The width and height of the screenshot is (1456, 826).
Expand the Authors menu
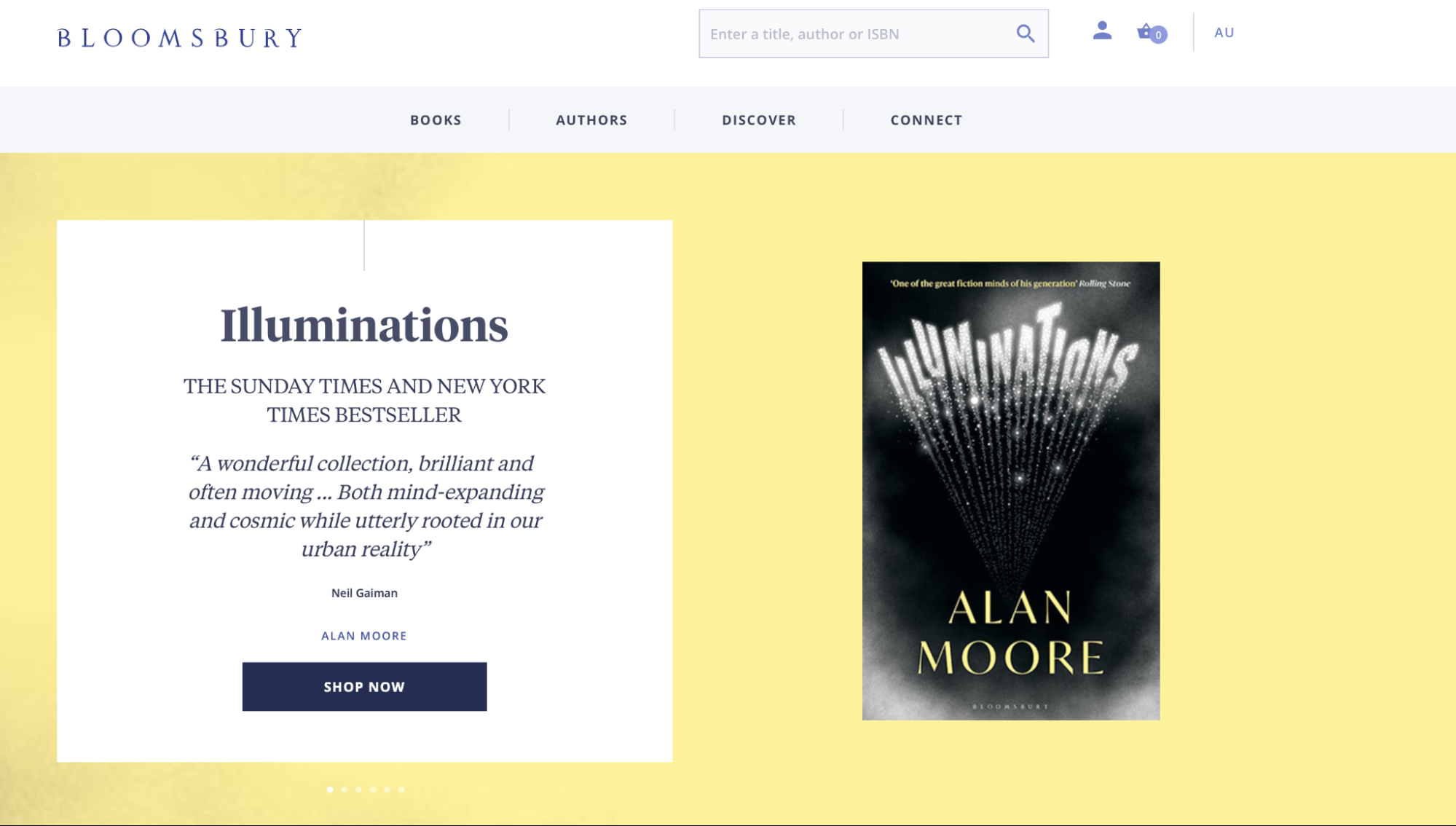point(591,120)
